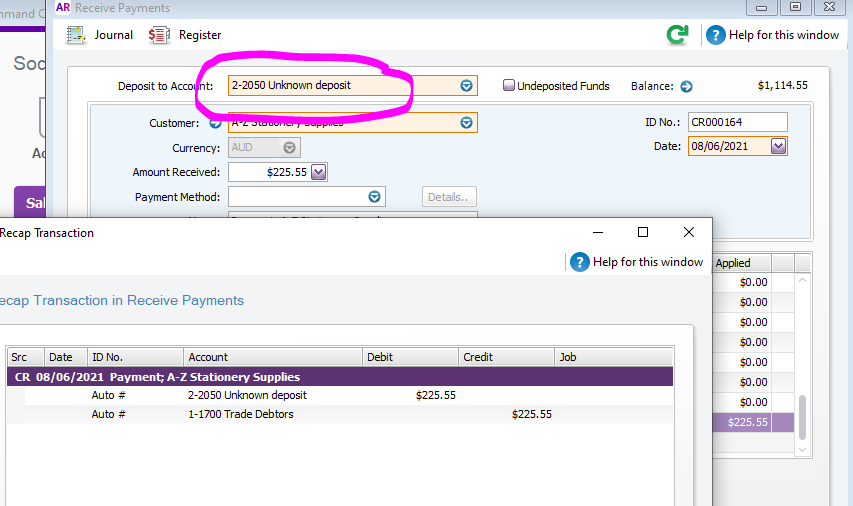This screenshot has height=506, width=853.
Task: Click the Details button
Action: point(449,197)
